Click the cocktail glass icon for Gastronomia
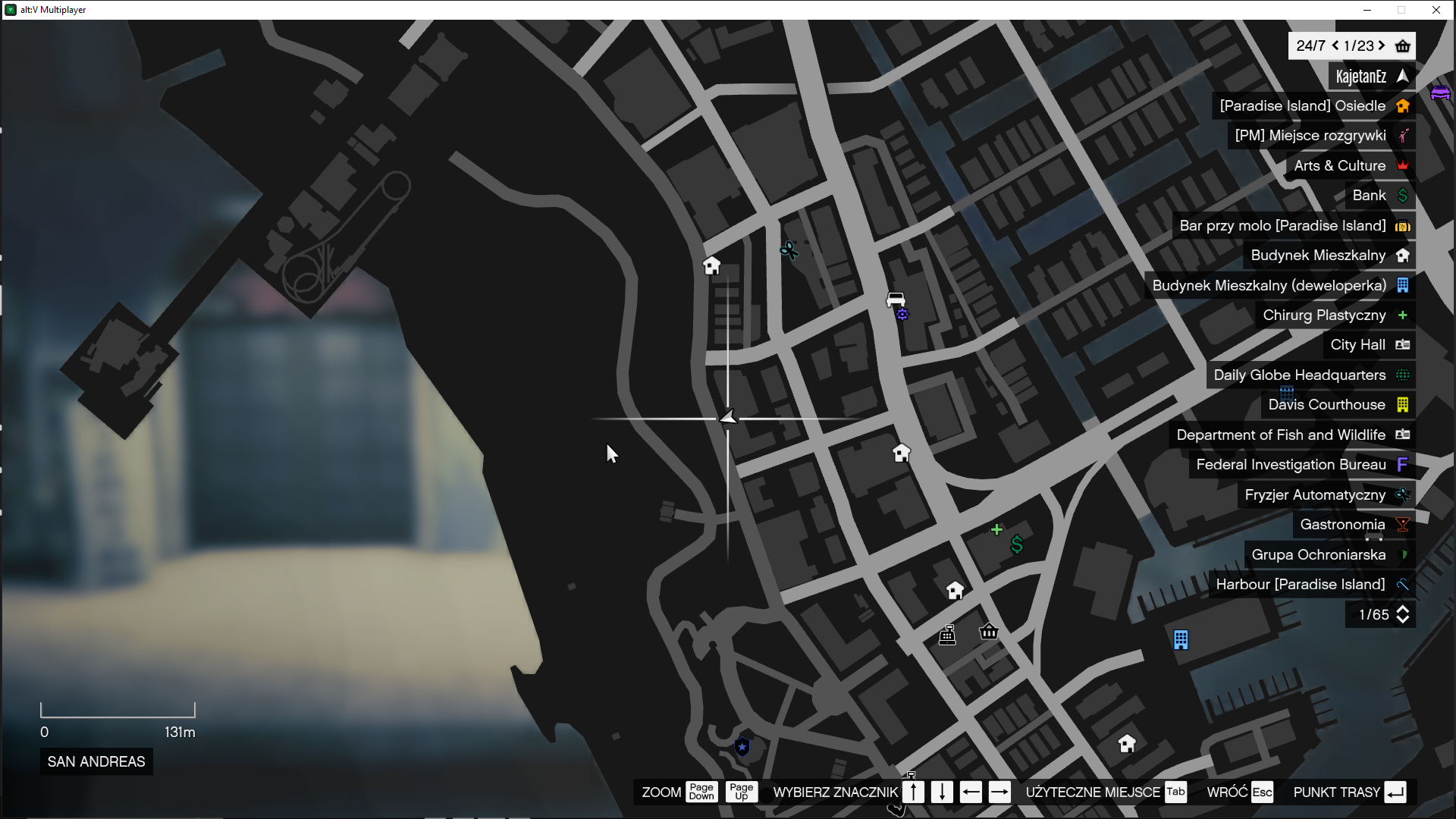 pos(1403,525)
